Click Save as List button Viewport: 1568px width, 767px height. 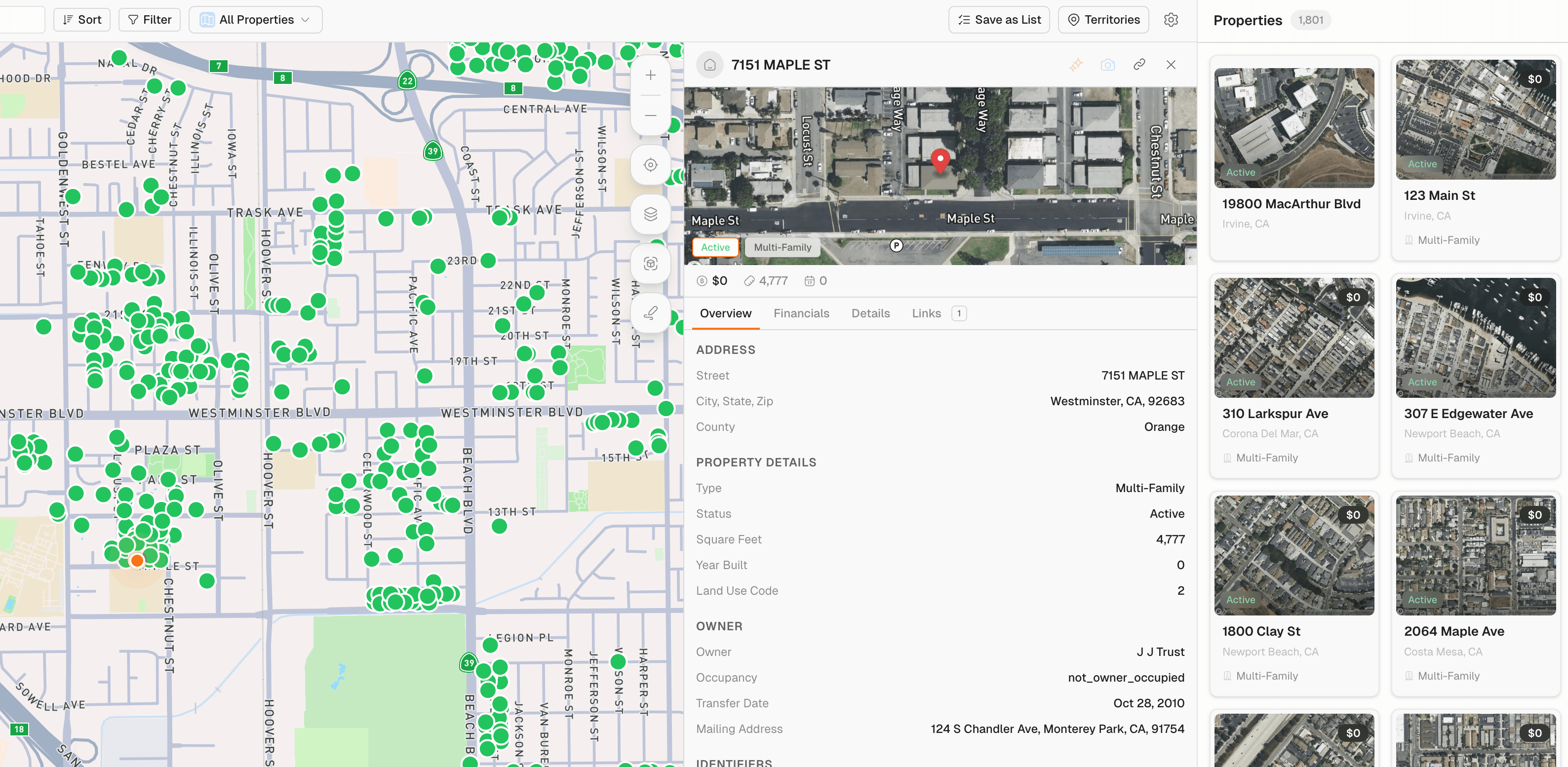(x=999, y=19)
